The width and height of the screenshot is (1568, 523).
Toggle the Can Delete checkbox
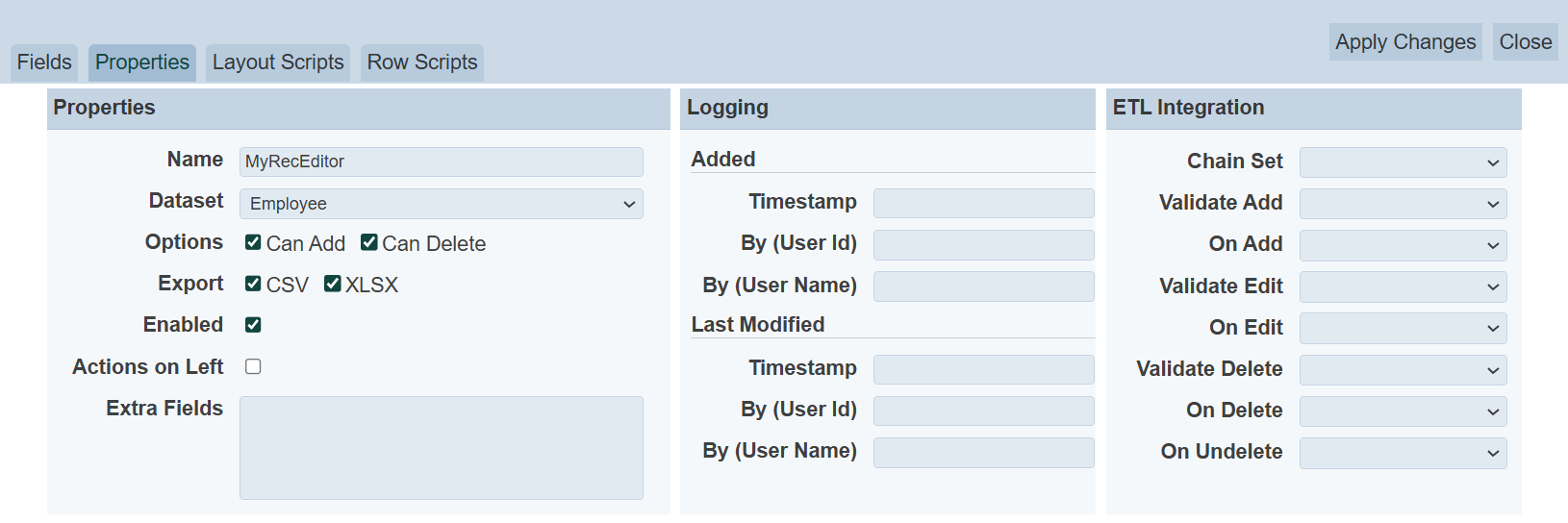[368, 242]
